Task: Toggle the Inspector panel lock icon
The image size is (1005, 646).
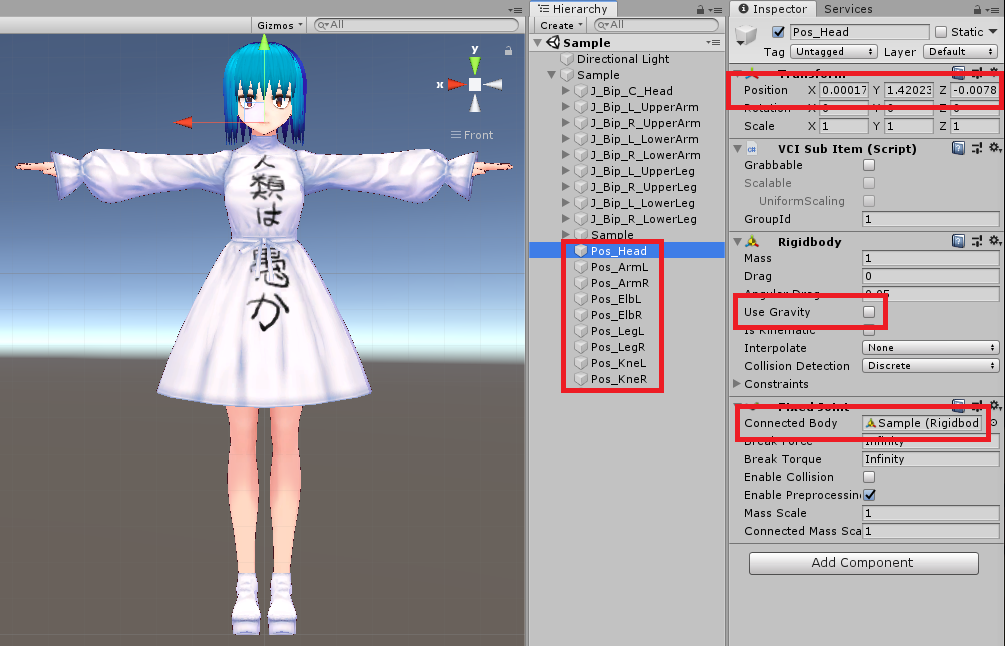Action: 977,10
